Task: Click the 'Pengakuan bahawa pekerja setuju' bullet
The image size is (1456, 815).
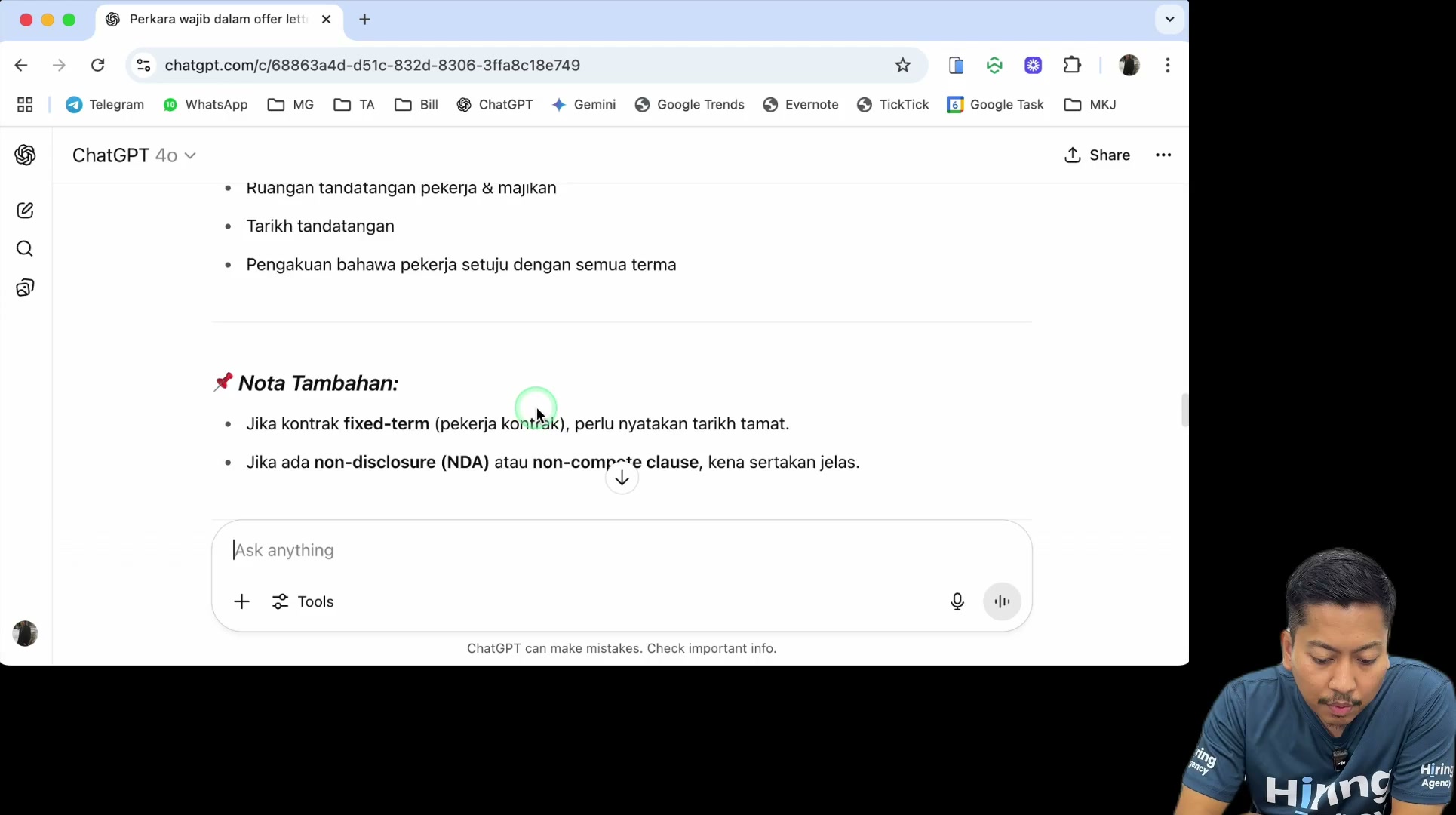Action: click(461, 265)
